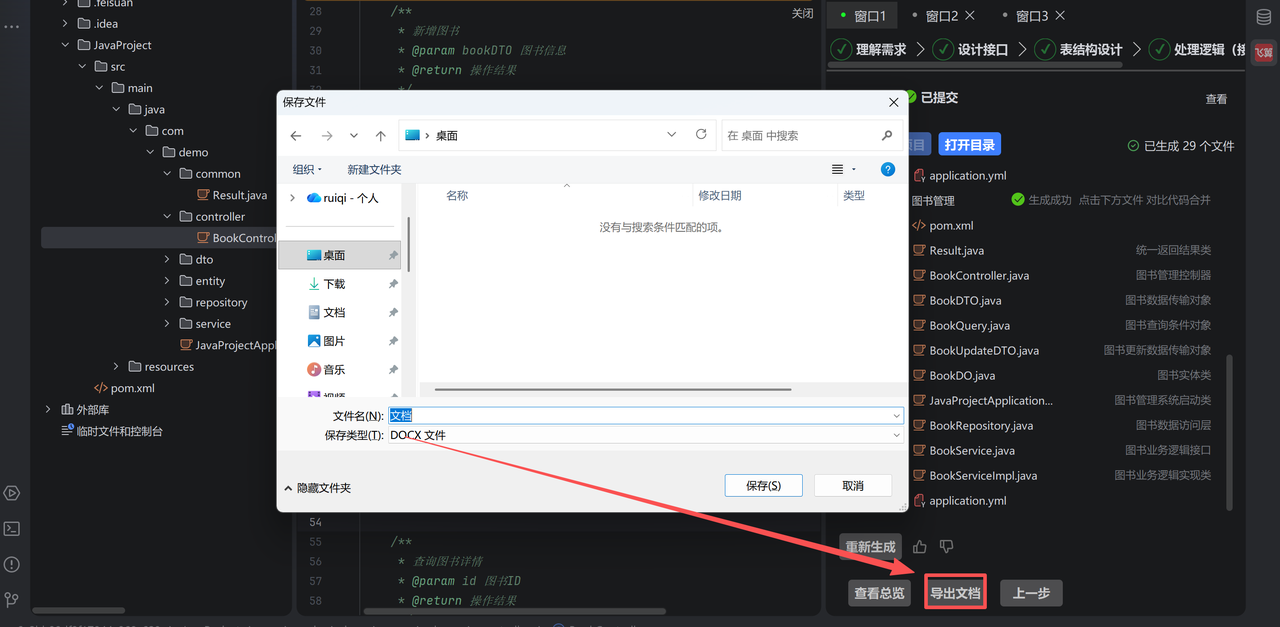Click the 取消 button
Image resolution: width=1280 pixels, height=627 pixels.
click(853, 485)
